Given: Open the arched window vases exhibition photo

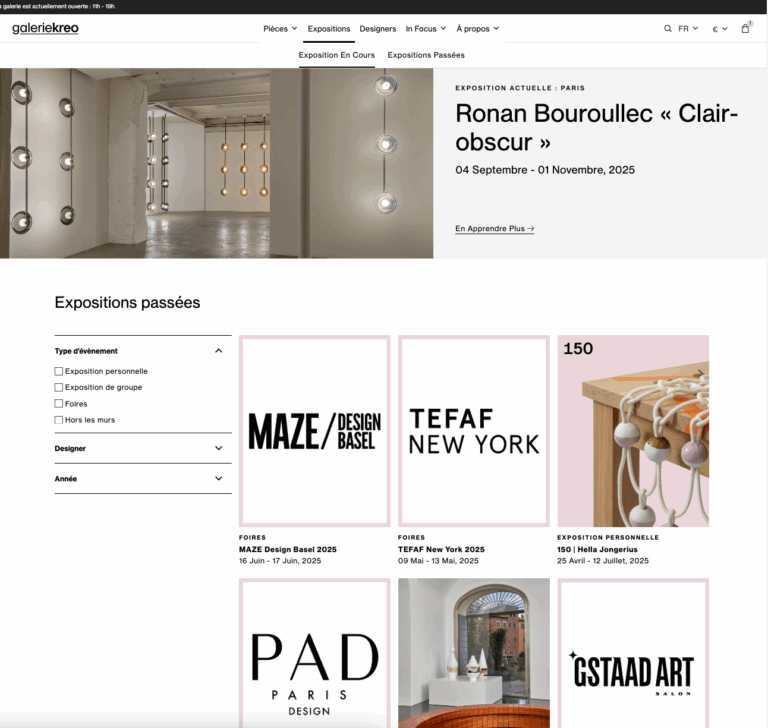Looking at the screenshot, I should [474, 653].
